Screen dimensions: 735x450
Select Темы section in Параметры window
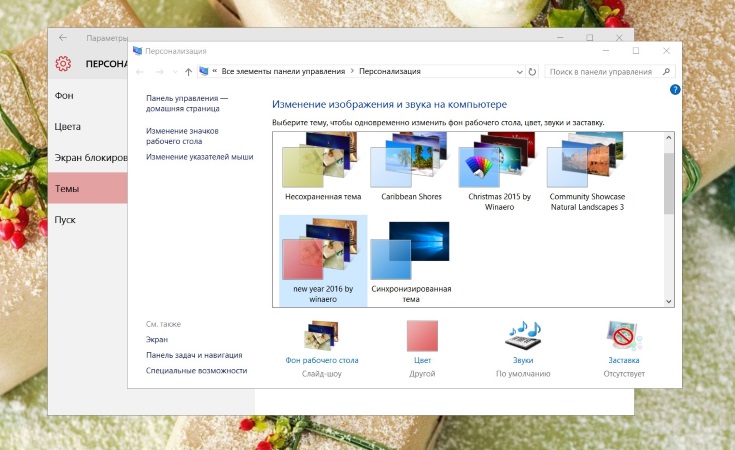[x=88, y=188]
